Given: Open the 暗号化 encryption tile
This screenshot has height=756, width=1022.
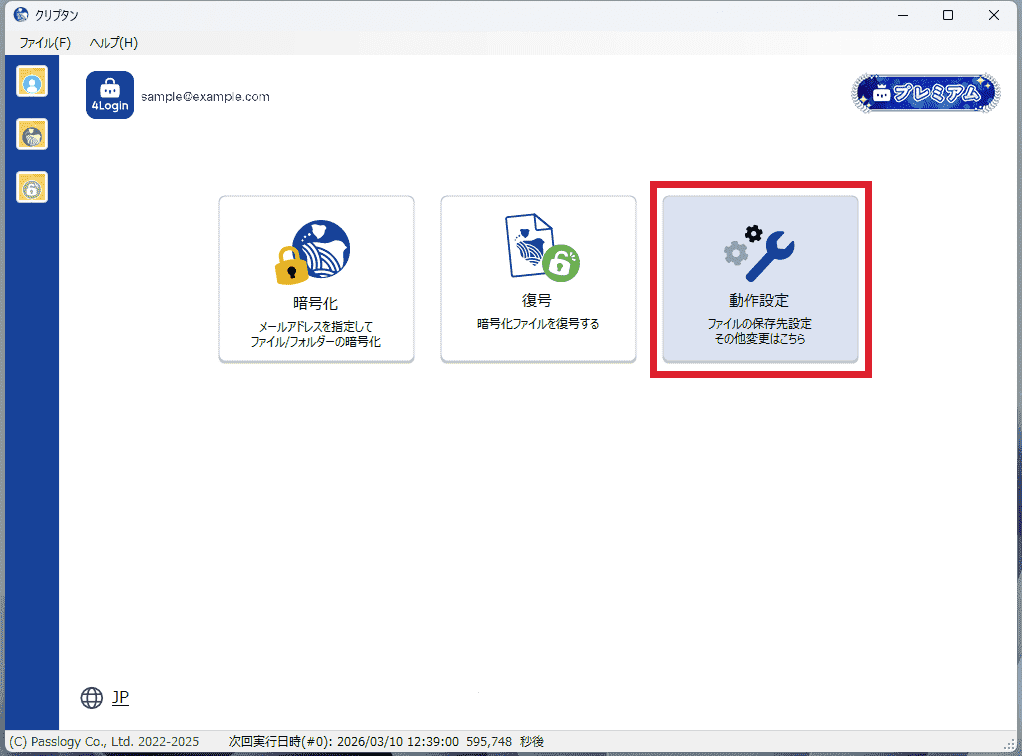Looking at the screenshot, I should tap(316, 278).
